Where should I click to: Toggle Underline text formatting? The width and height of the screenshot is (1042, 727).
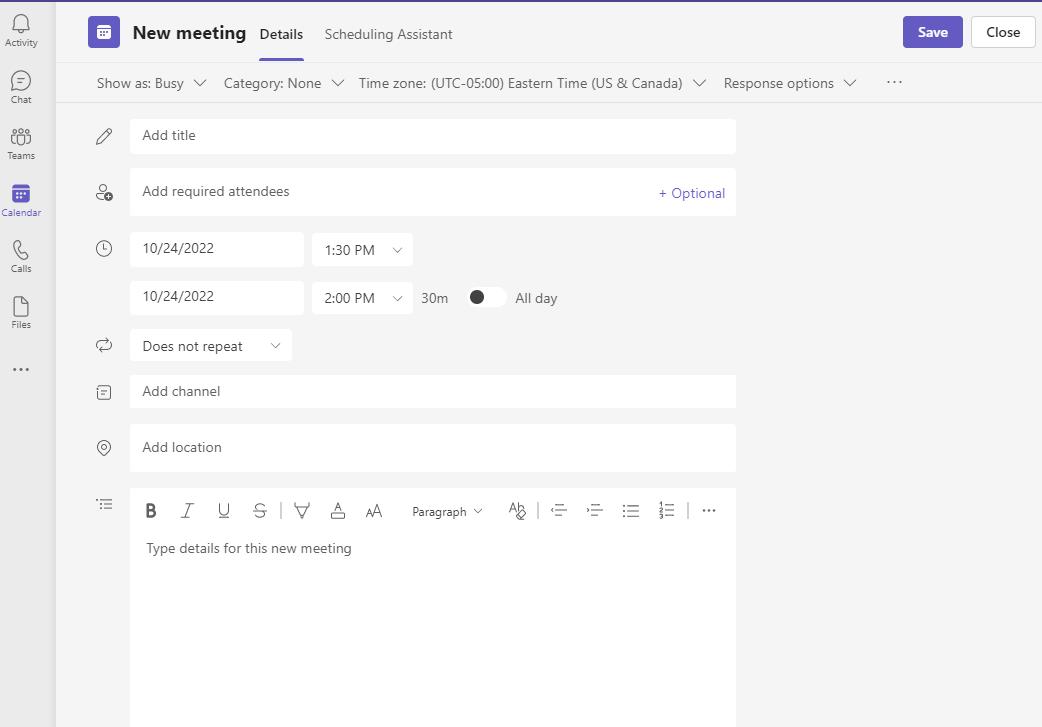coord(223,511)
